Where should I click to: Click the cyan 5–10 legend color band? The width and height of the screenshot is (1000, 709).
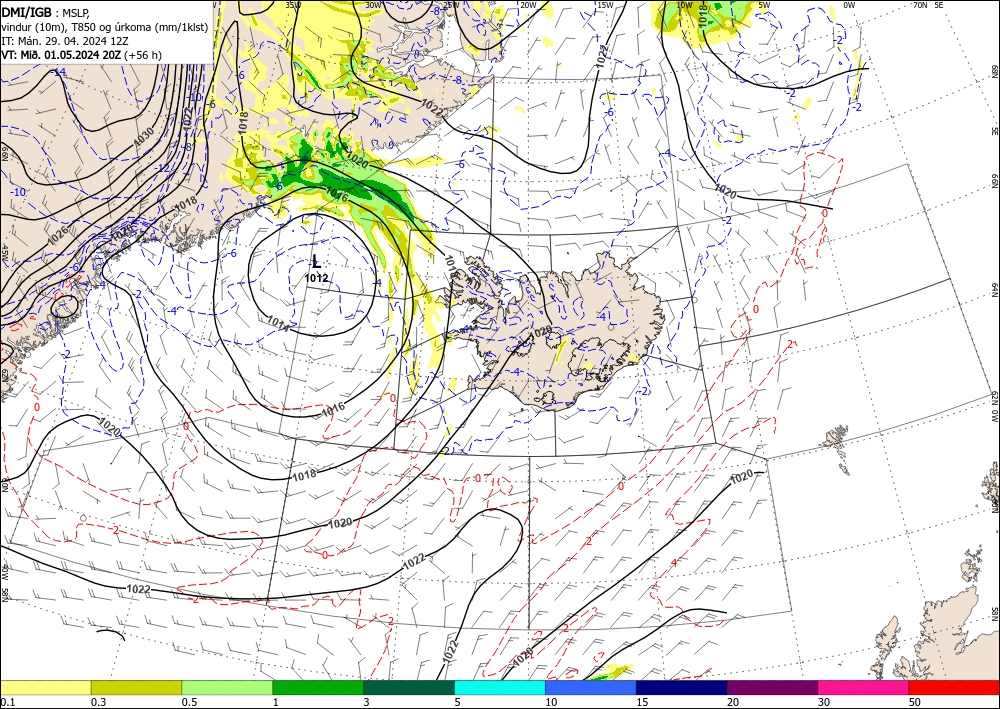coord(500,687)
